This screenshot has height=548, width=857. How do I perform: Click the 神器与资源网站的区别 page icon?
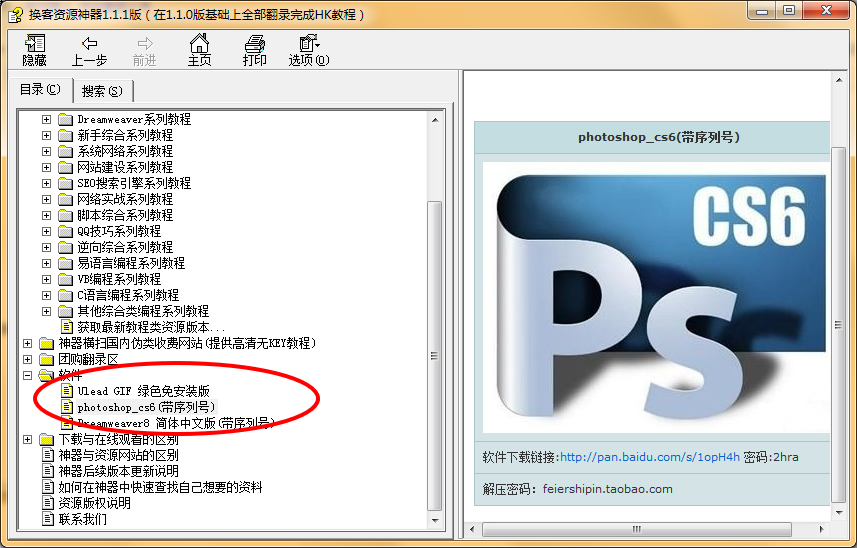coord(48,455)
